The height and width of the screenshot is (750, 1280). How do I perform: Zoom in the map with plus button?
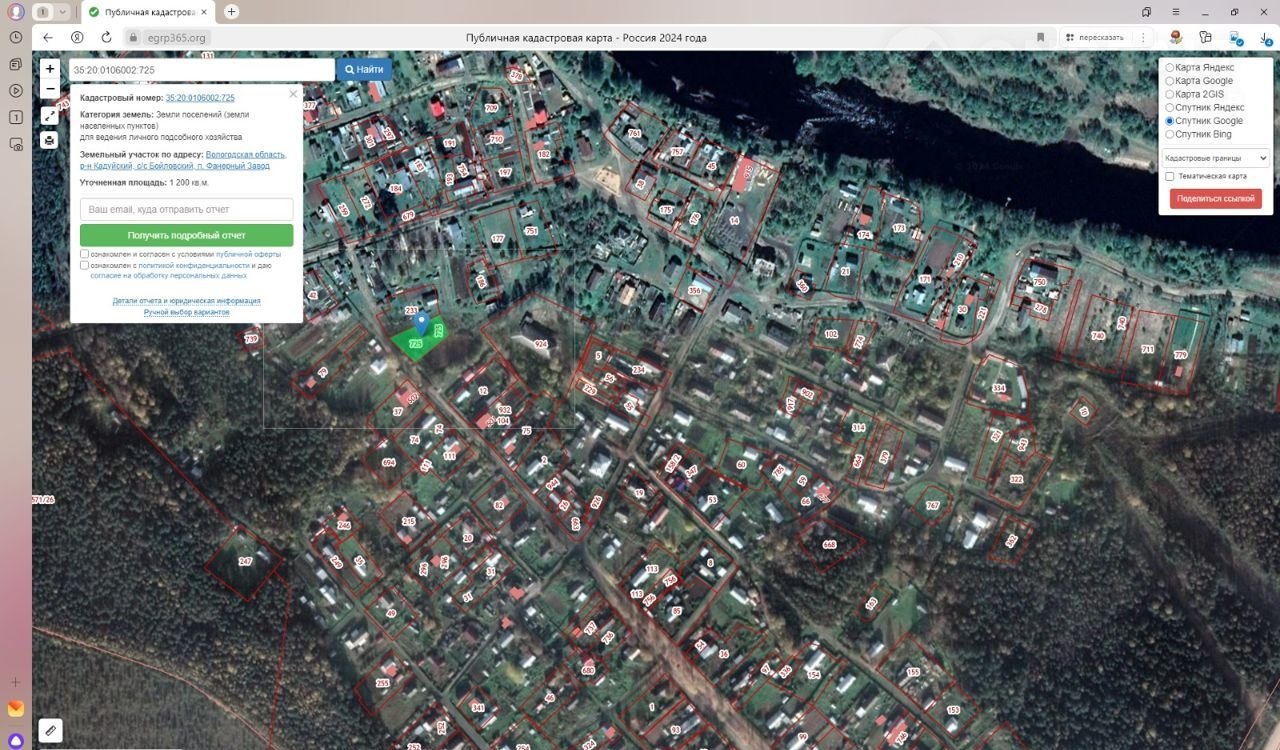[x=50, y=69]
